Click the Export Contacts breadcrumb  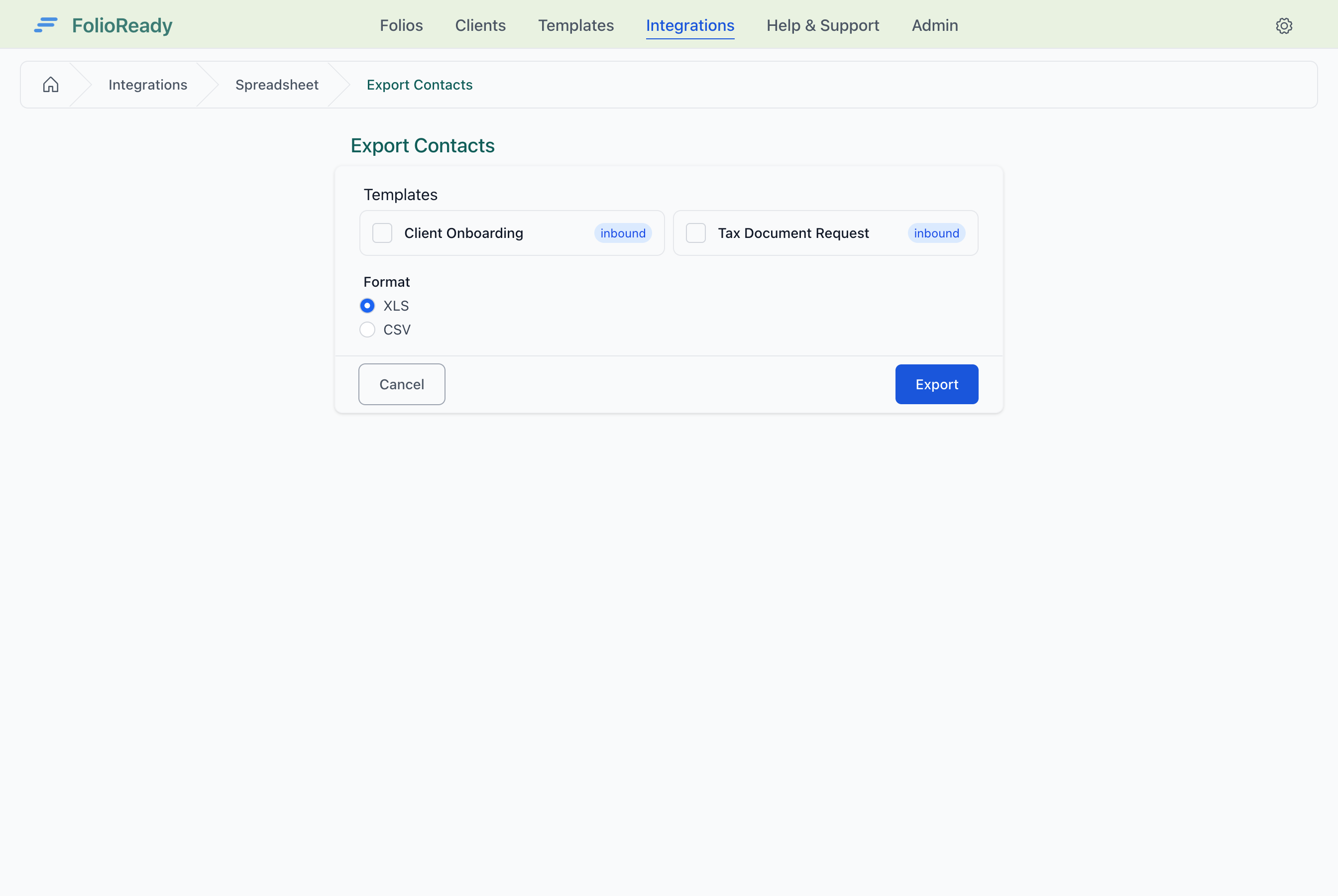(x=420, y=85)
